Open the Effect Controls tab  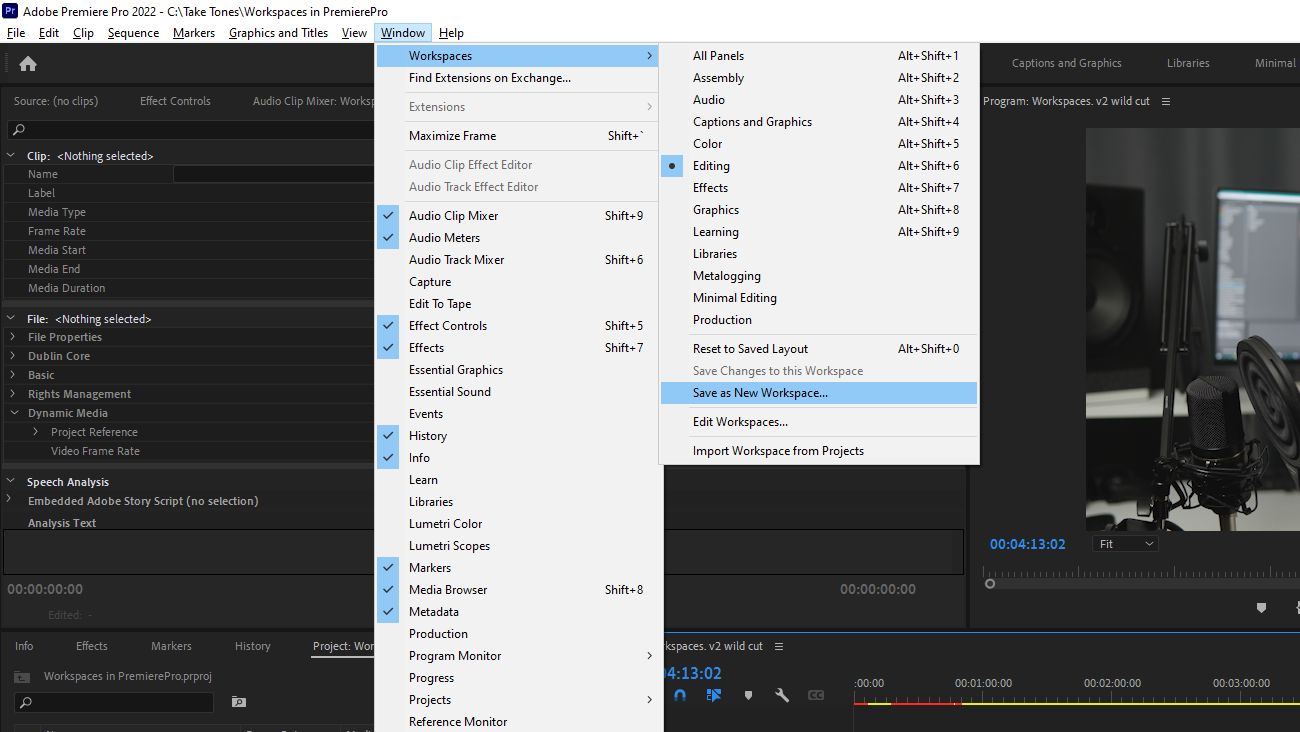(x=175, y=101)
